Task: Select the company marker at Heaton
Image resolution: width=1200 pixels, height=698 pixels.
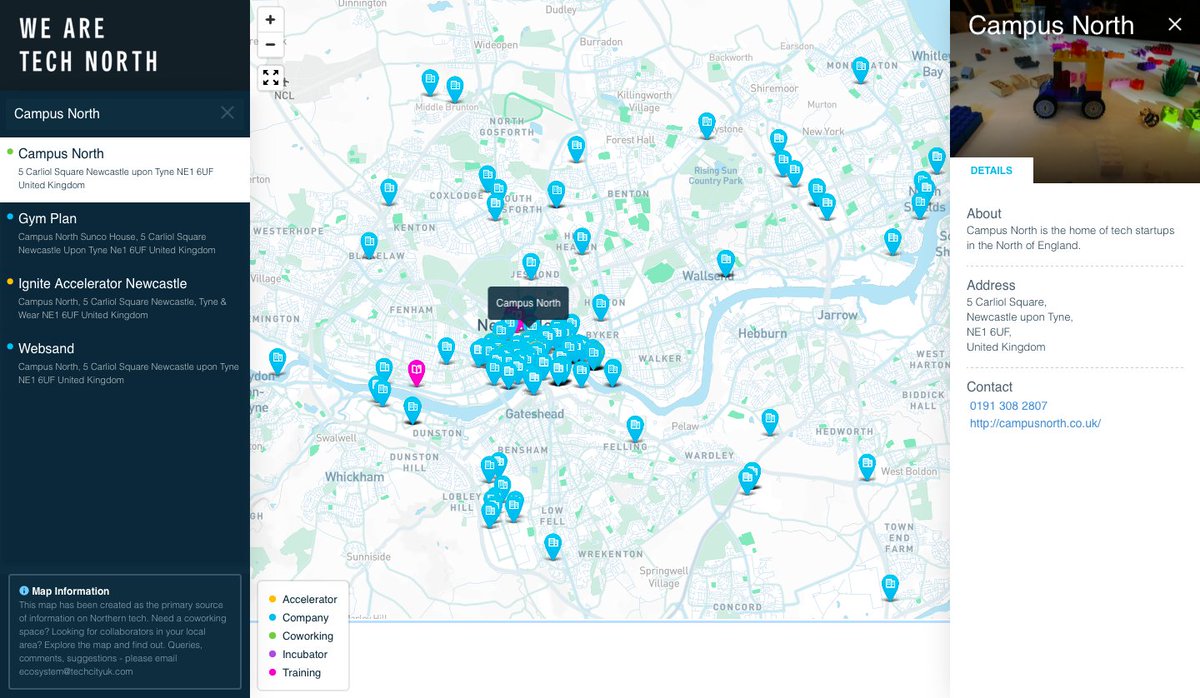Action: pos(582,241)
